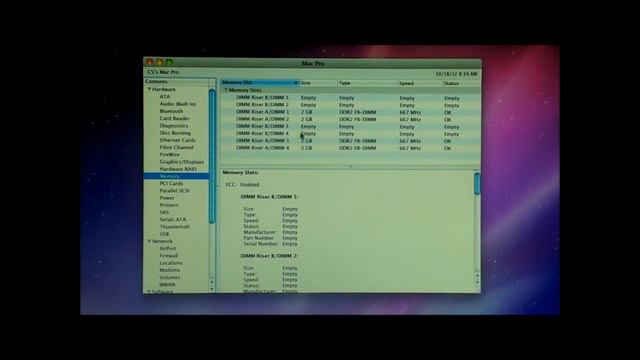Select row DIMM Riser B/DIMM 4

350,133
